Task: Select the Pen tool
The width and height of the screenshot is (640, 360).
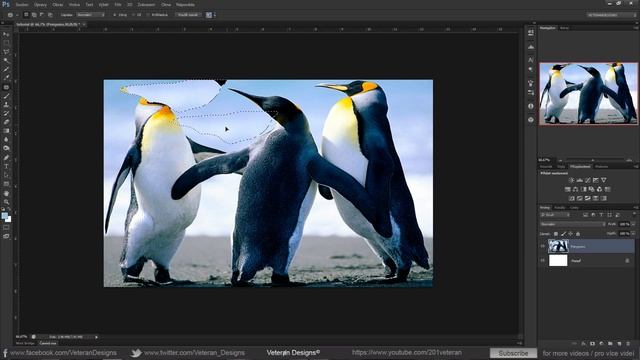Action: coord(6,158)
